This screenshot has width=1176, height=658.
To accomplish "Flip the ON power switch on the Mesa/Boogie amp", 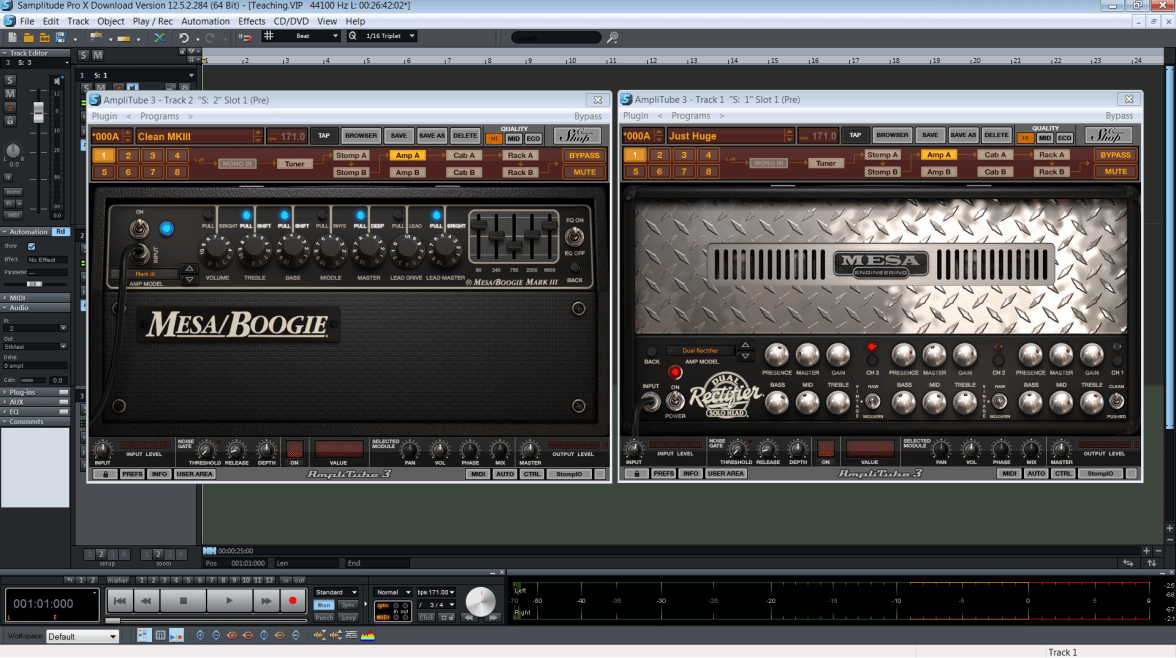I will tap(139, 231).
